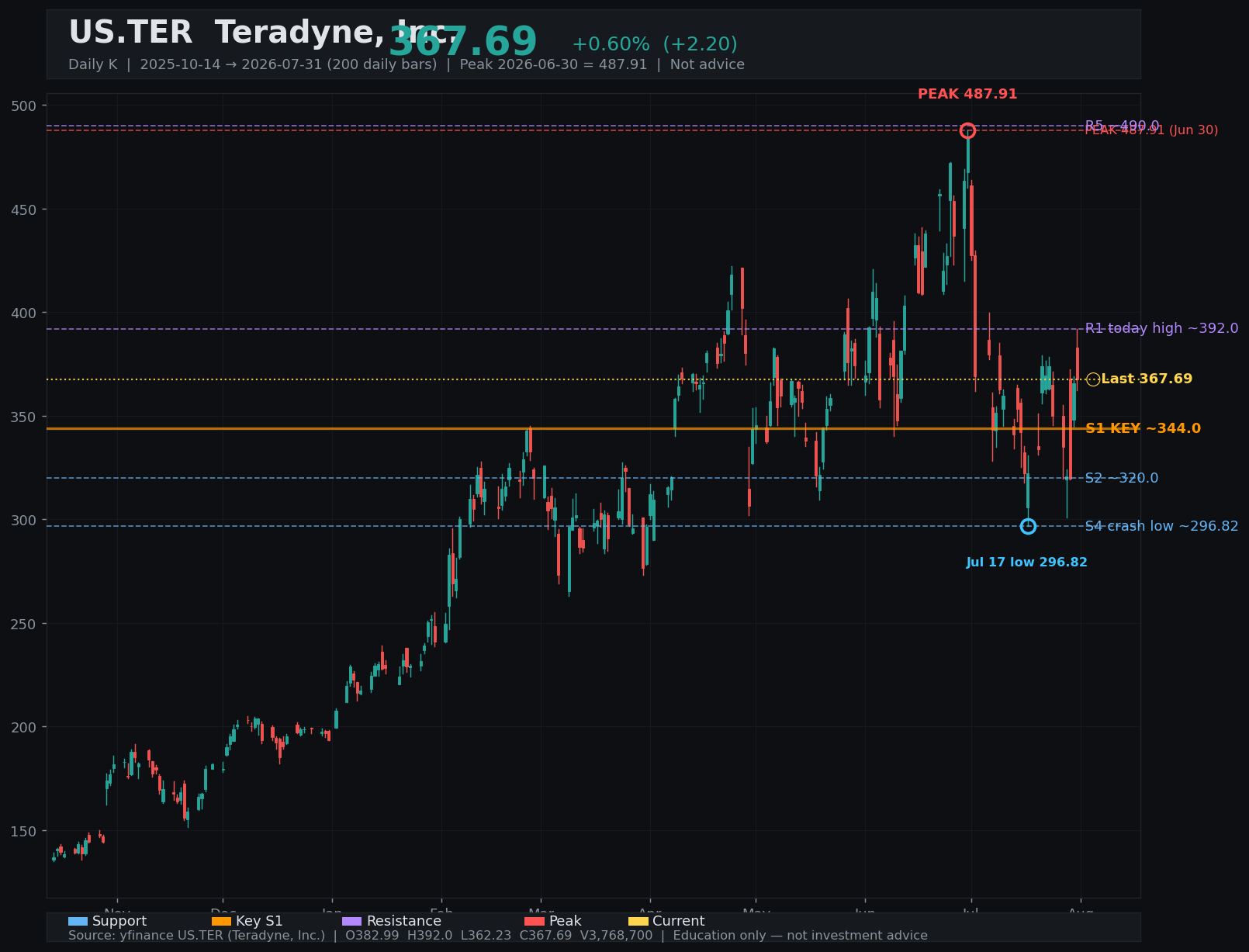This screenshot has width=1249, height=952.
Task: Click the "S2 ~320.0" support label
Action: pos(1122,478)
